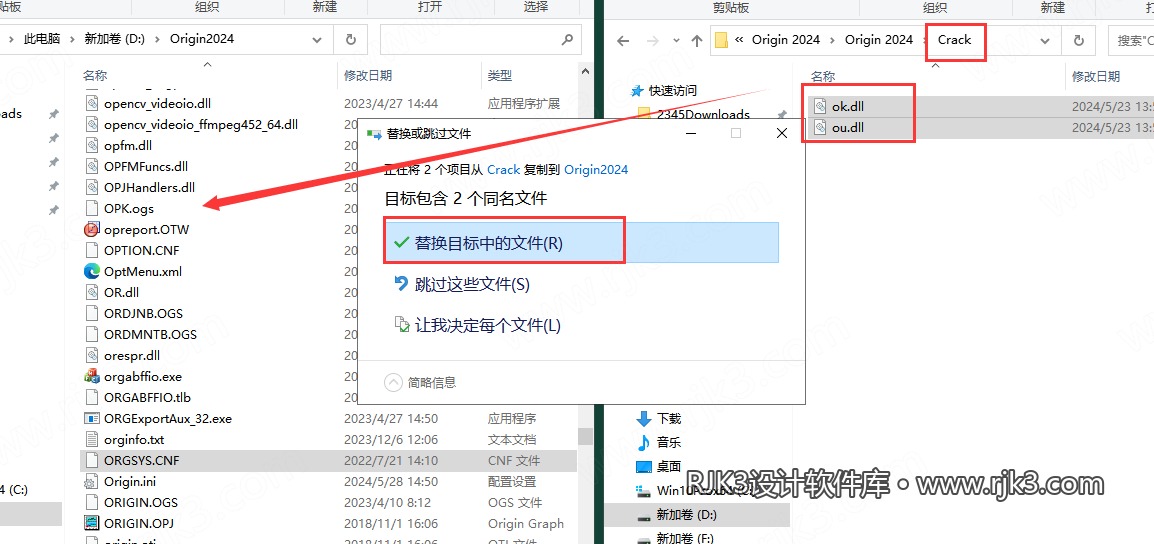Click search box in right Explorer window
Viewport: 1154px width, 544px height.
click(x=1132, y=40)
